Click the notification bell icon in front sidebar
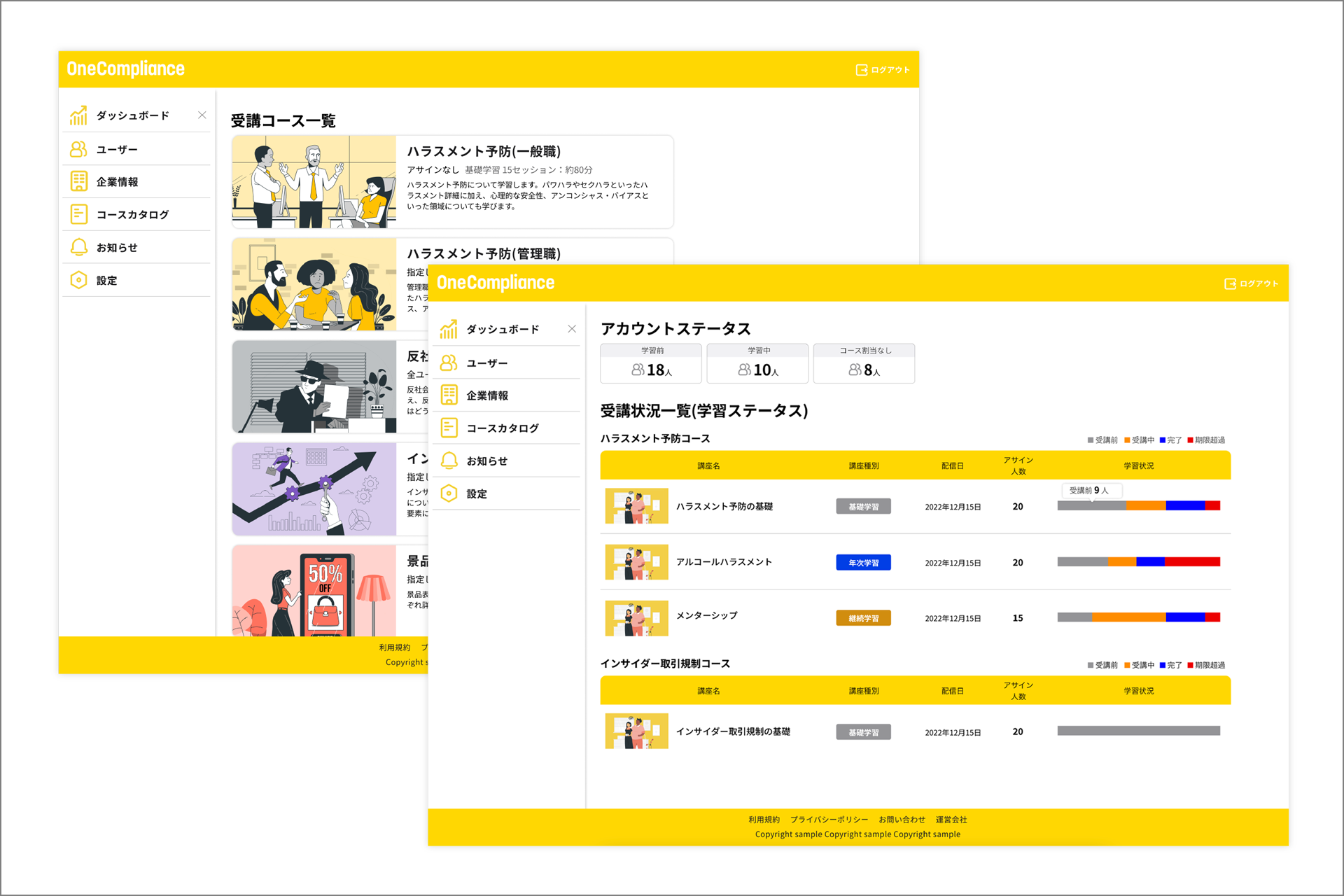1344x896 pixels. [449, 461]
